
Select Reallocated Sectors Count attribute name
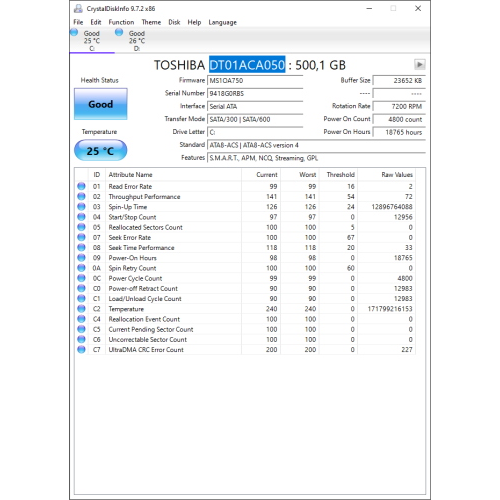[146, 227]
